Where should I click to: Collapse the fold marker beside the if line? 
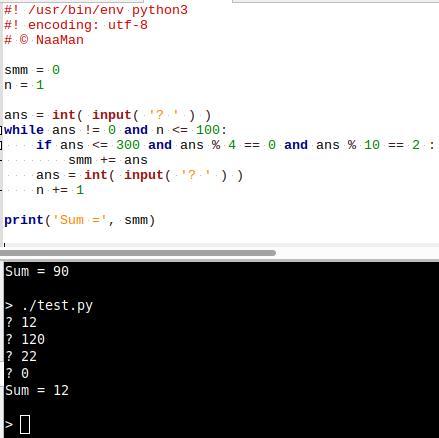click(1, 145)
